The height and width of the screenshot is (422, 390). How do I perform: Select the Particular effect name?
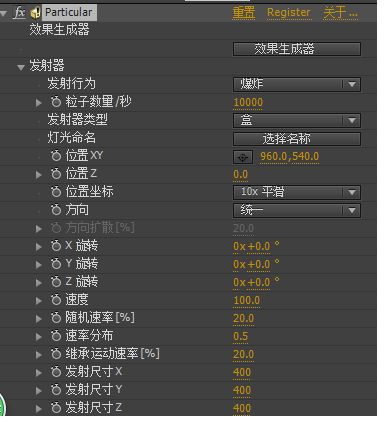69,12
